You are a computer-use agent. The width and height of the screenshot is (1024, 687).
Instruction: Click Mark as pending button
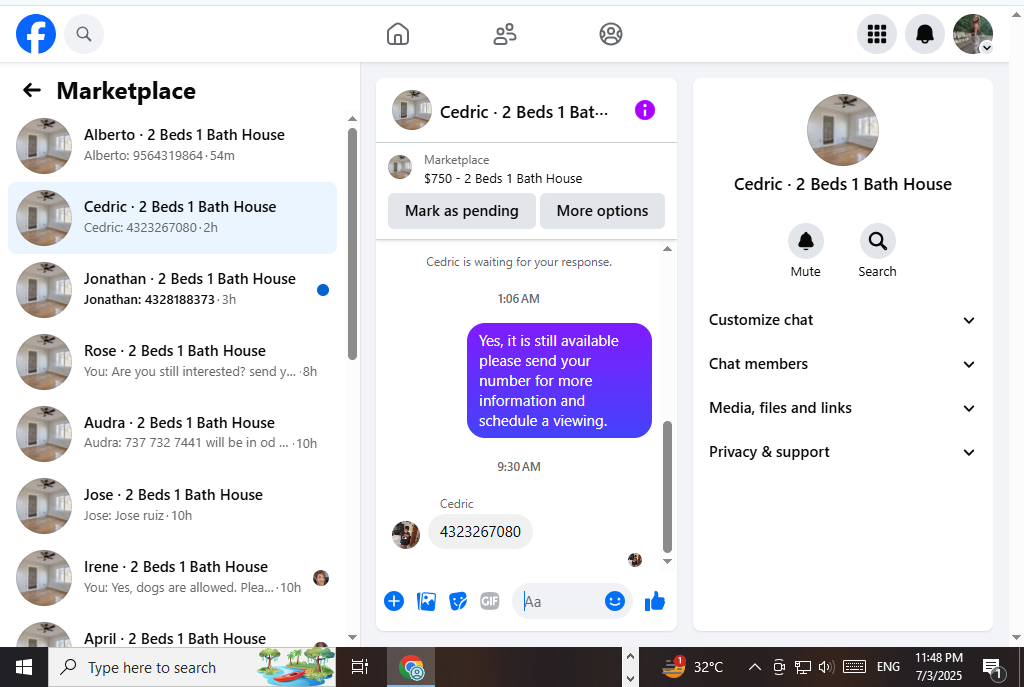(462, 211)
